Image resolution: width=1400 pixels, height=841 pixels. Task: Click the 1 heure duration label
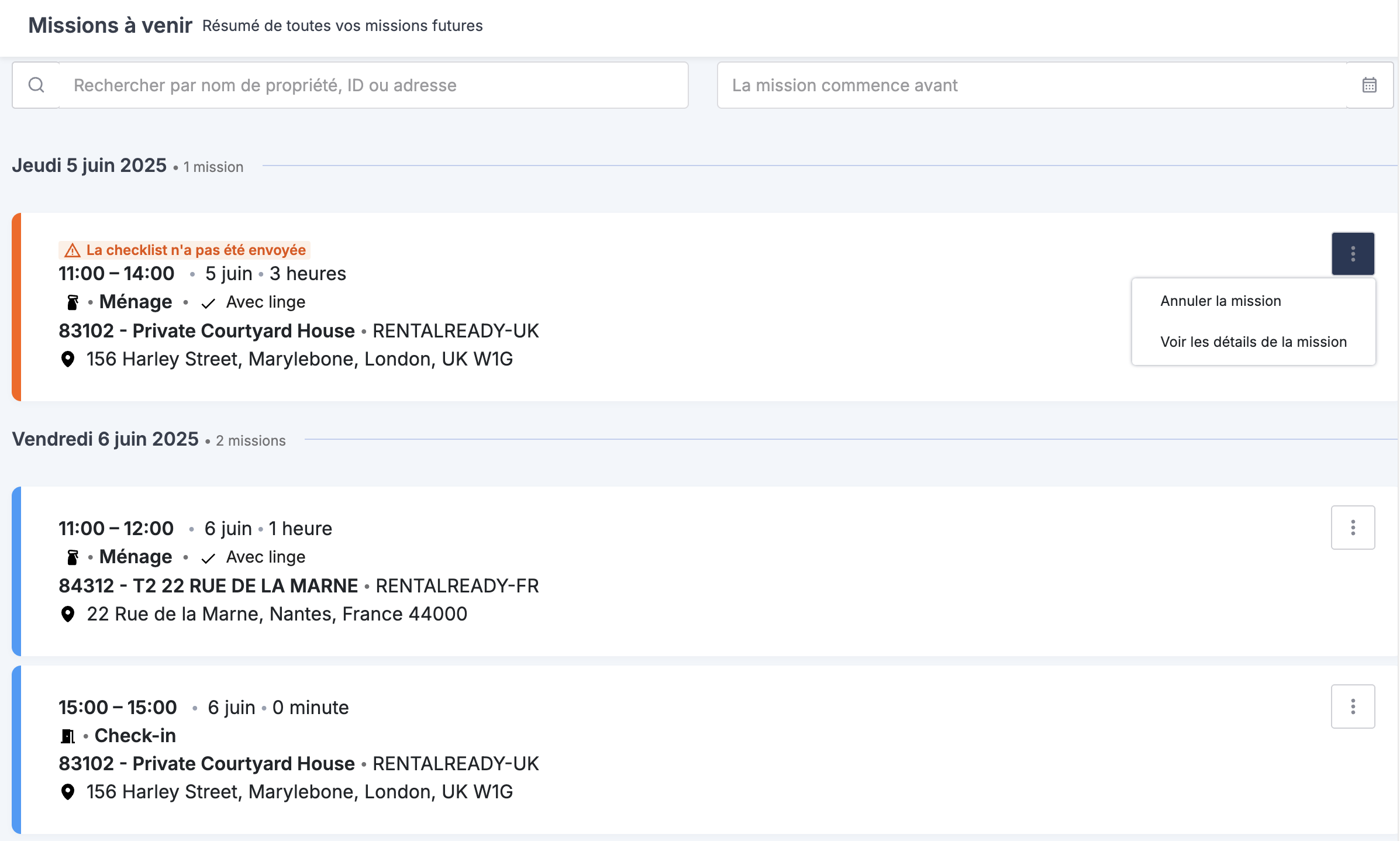(x=300, y=529)
